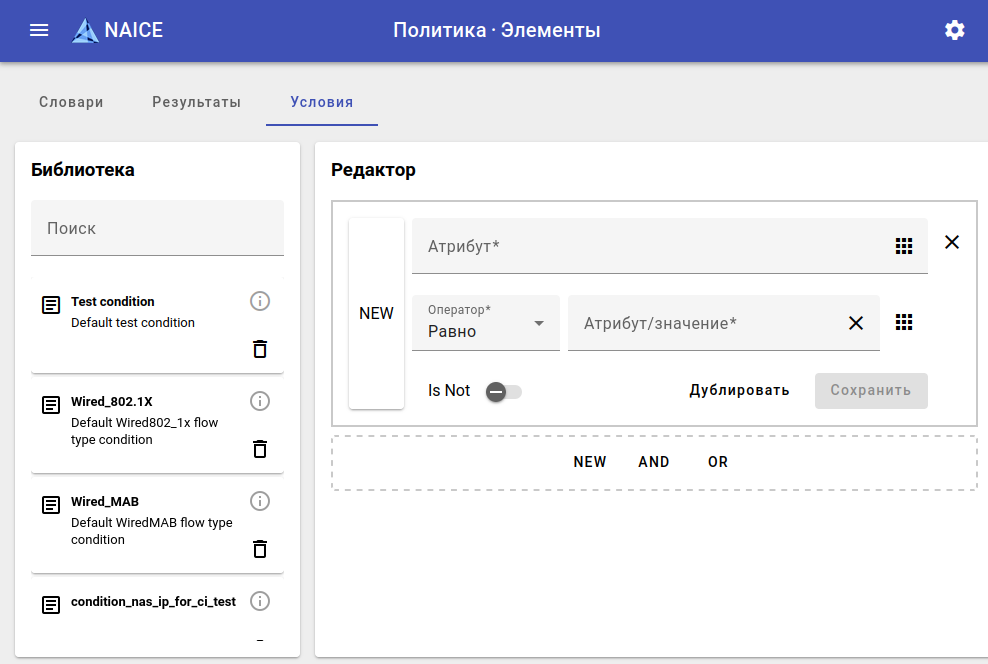Open the hamburger navigation menu

point(39,30)
